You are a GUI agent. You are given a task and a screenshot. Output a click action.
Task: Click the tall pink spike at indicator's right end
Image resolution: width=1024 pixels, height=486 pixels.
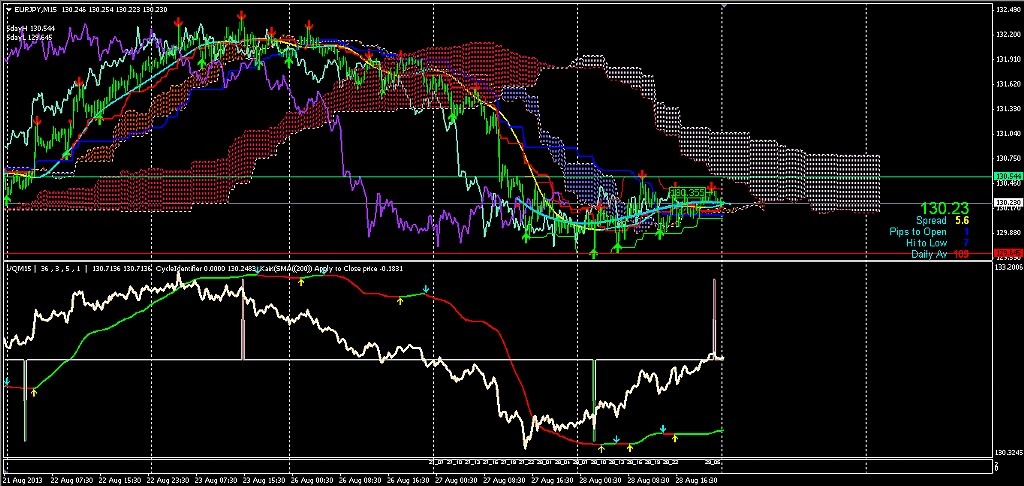714,318
